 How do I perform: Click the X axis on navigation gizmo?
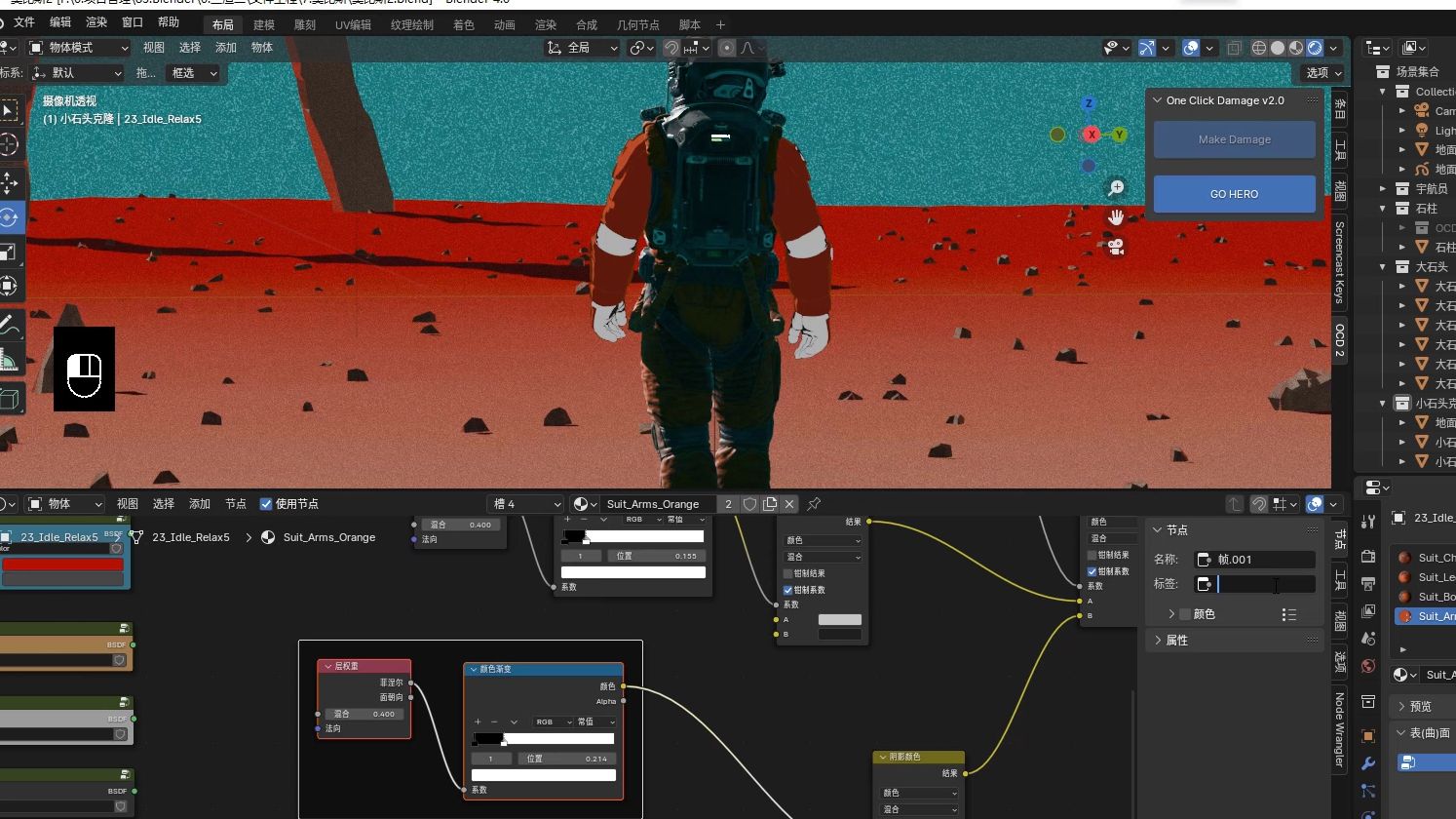[1092, 135]
